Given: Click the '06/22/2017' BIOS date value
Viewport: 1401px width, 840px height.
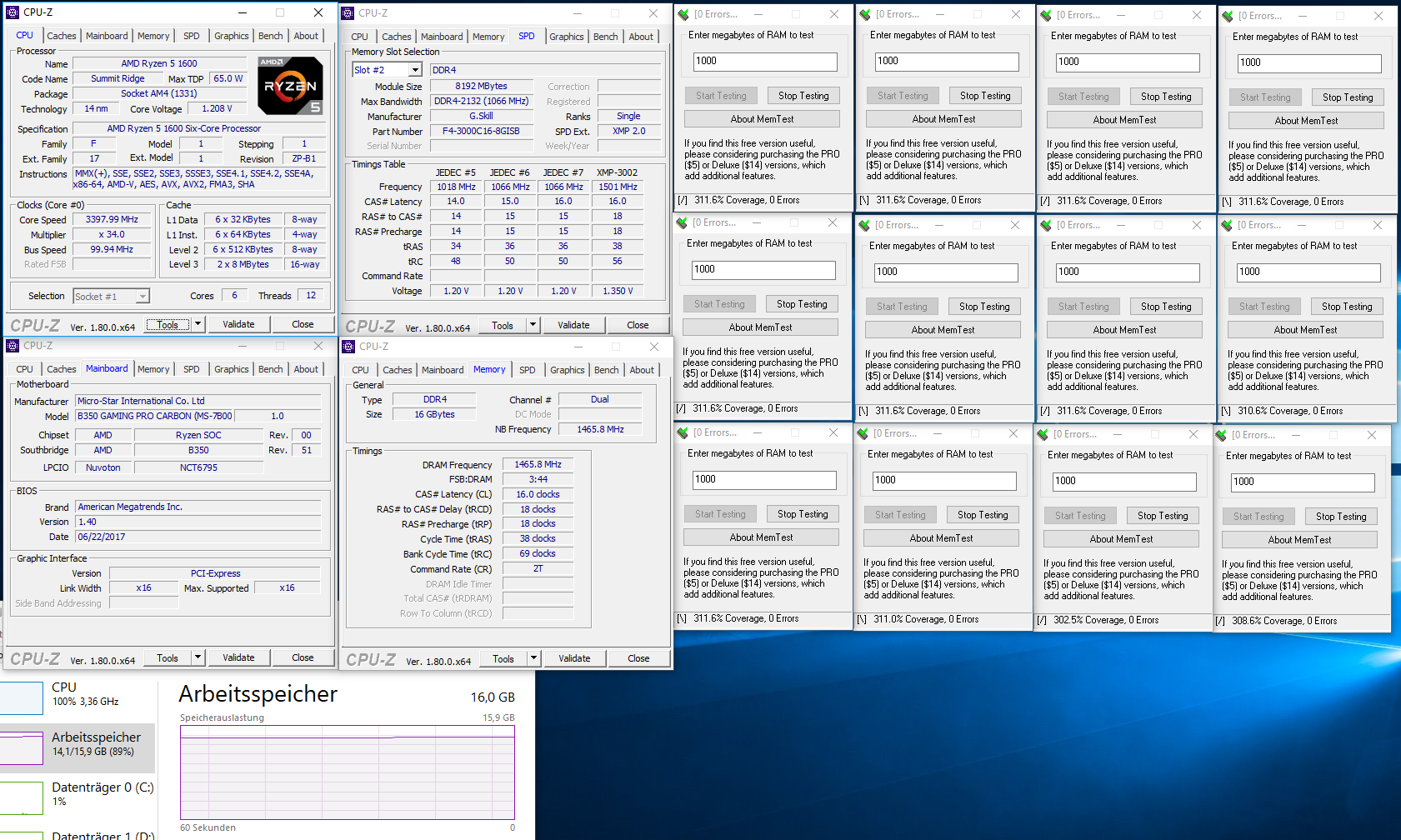Looking at the screenshot, I should click(198, 537).
